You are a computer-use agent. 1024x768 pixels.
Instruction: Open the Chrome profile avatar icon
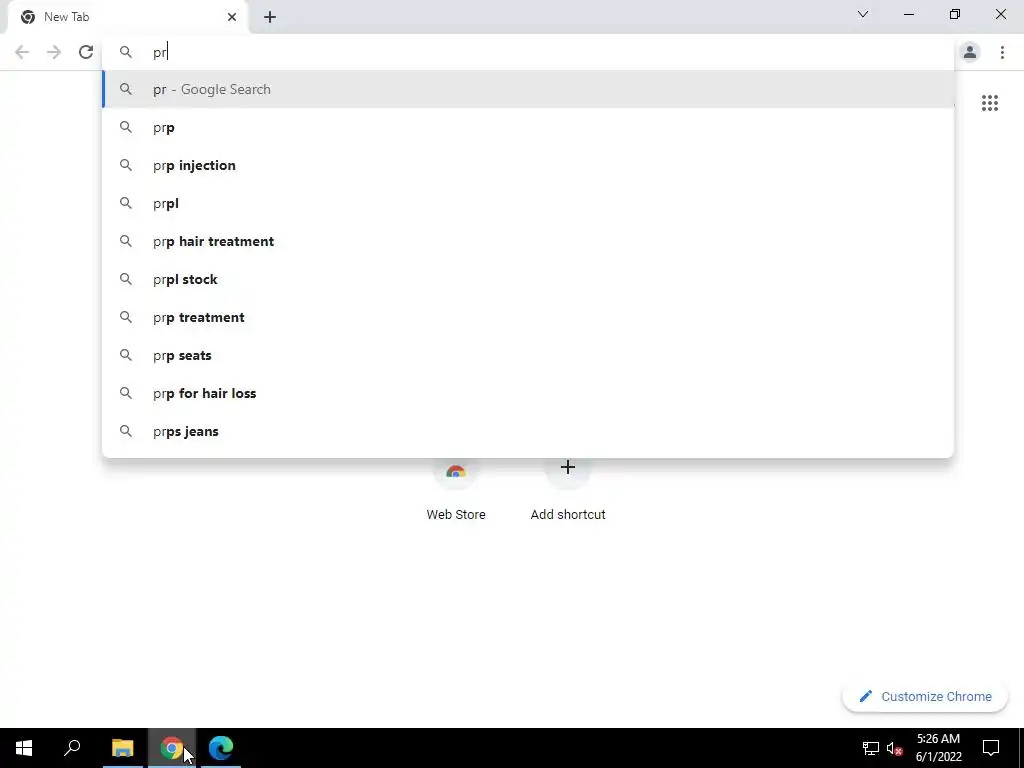tap(970, 52)
